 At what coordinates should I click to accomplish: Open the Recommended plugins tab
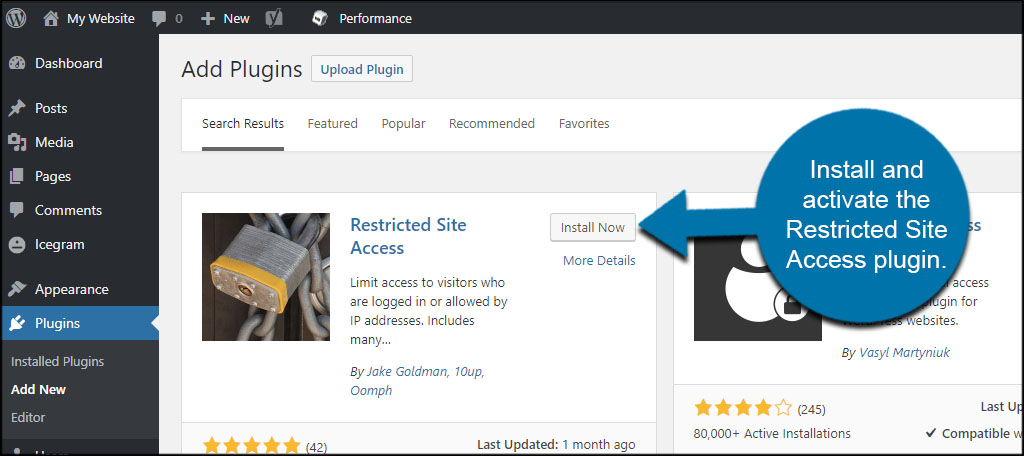491,124
